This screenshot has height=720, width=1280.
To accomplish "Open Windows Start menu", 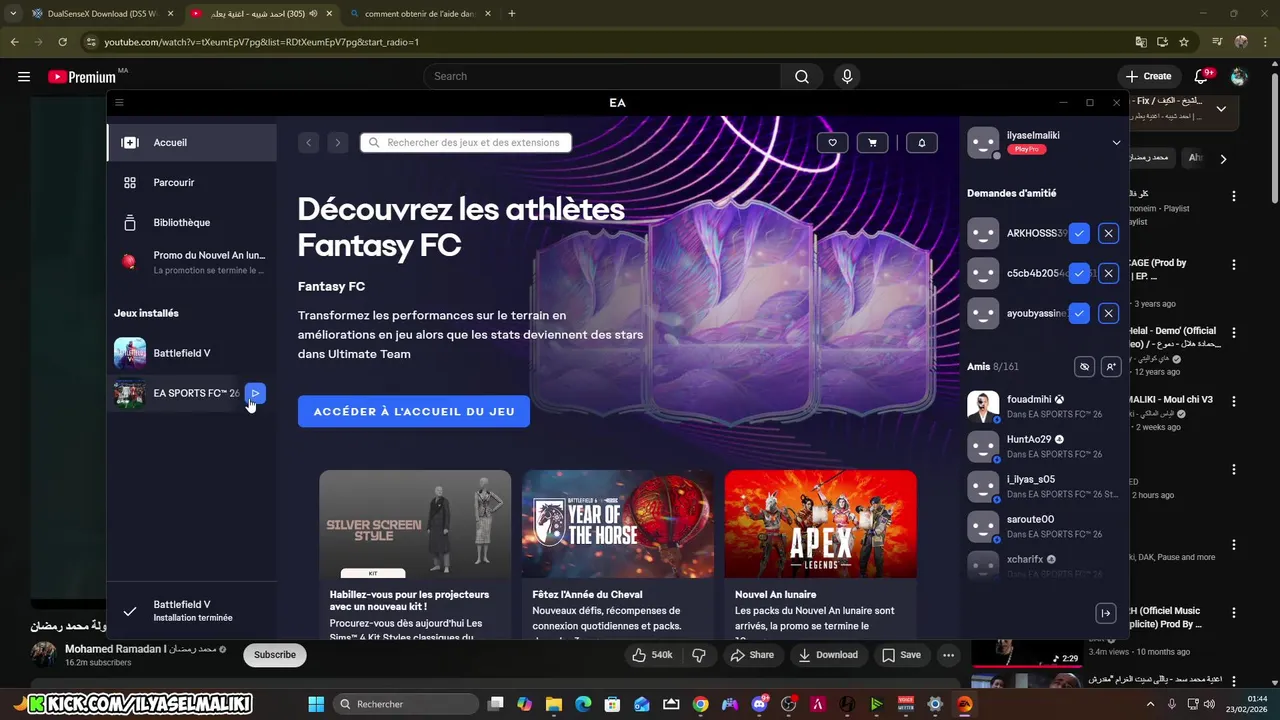I will pyautogui.click(x=316, y=704).
